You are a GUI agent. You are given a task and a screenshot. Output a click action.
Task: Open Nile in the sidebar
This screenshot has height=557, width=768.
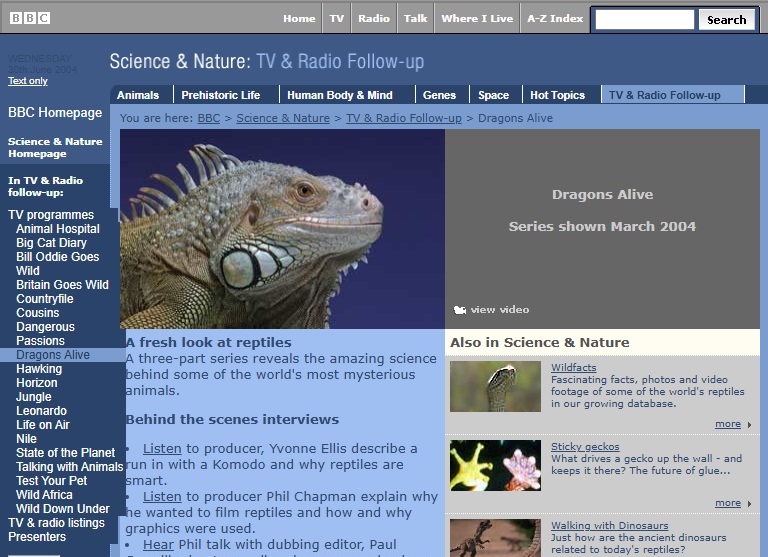tap(26, 439)
